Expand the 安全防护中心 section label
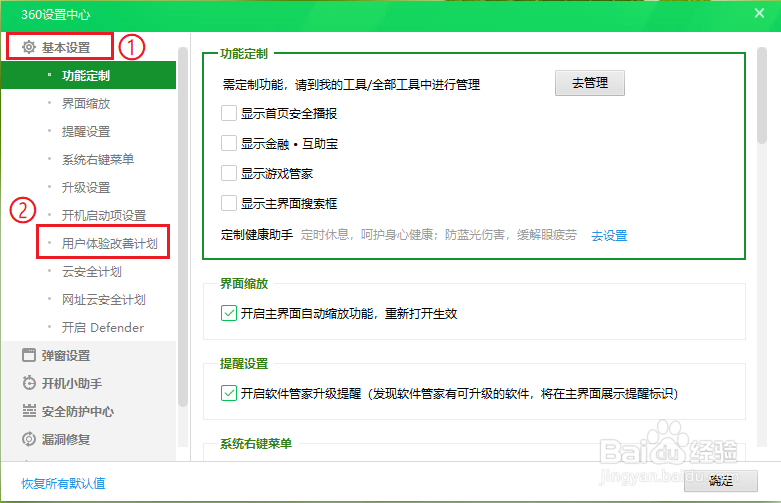The height and width of the screenshot is (503, 781). [x=78, y=411]
